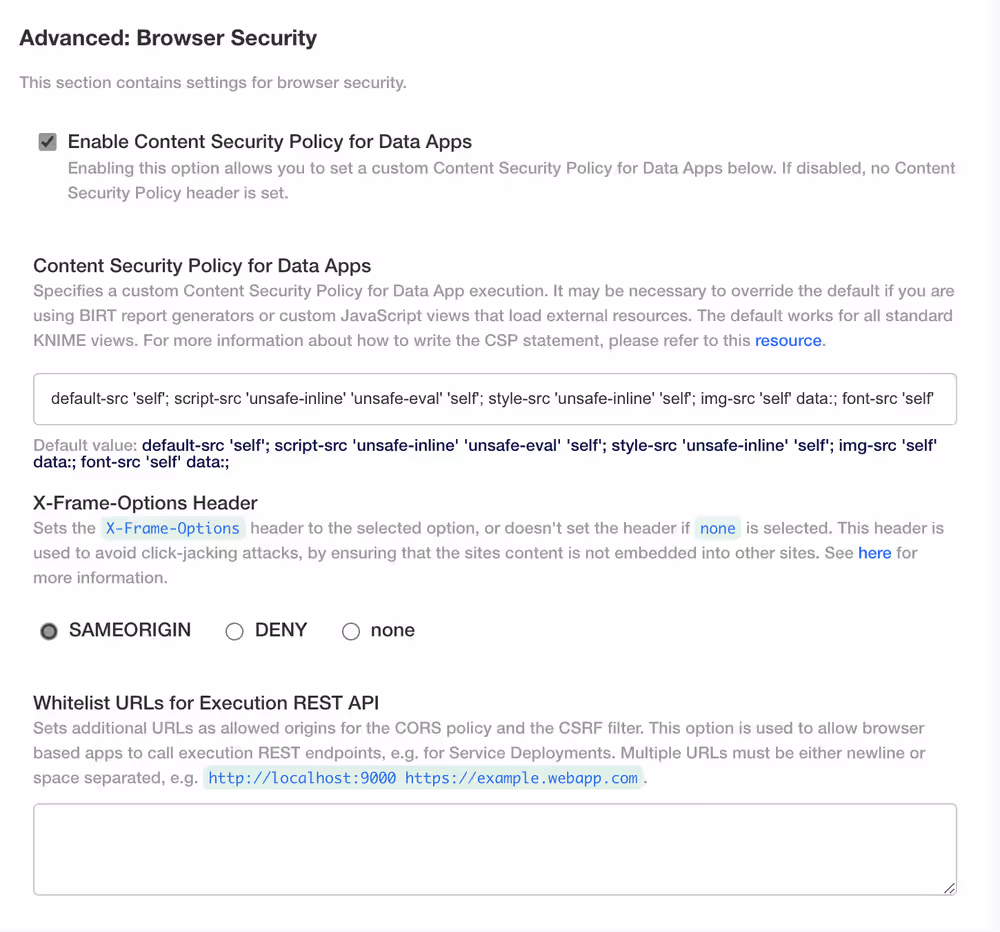Select the SAMEORIGIN radio option
The width and height of the screenshot is (1000, 932).
(x=48, y=630)
